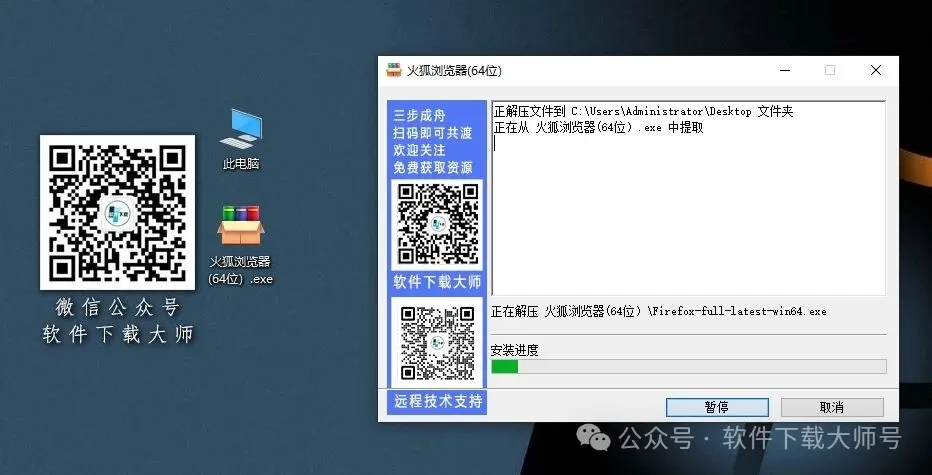Click the Firefox-full-latest-win64.exe status text
The width and height of the screenshot is (932, 475).
(x=659, y=311)
